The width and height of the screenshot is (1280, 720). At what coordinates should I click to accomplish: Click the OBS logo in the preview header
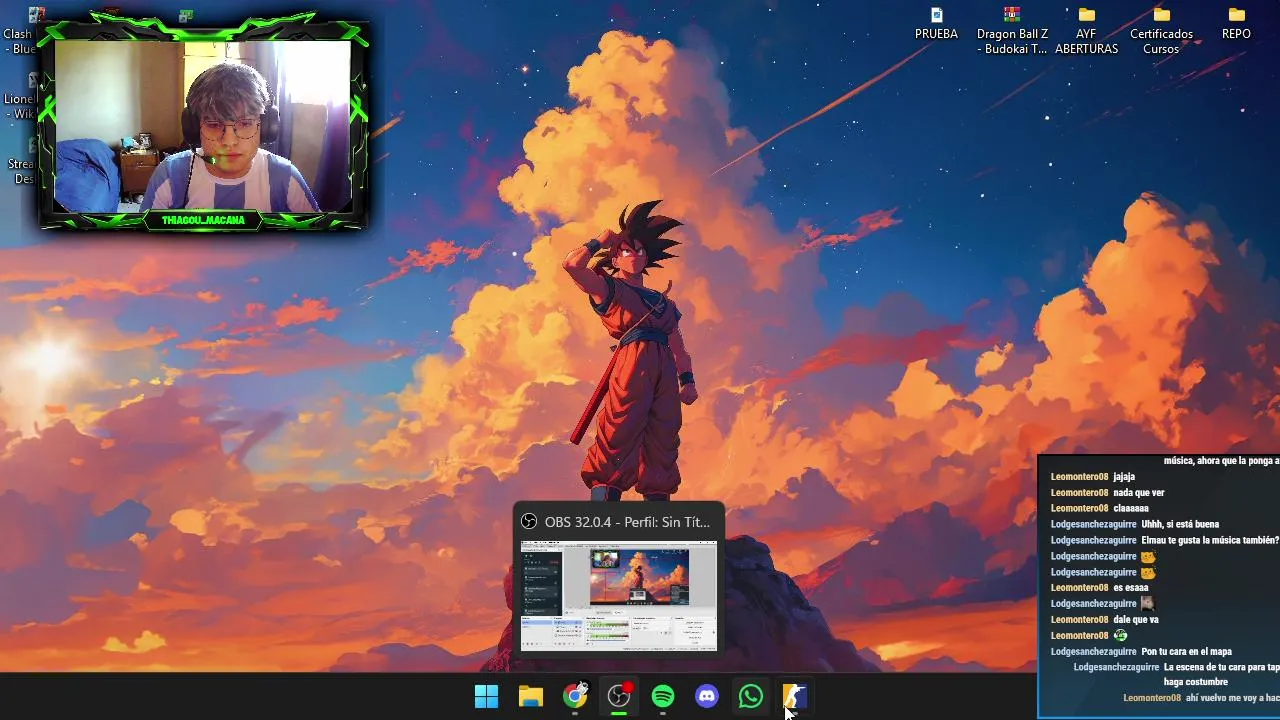(529, 522)
